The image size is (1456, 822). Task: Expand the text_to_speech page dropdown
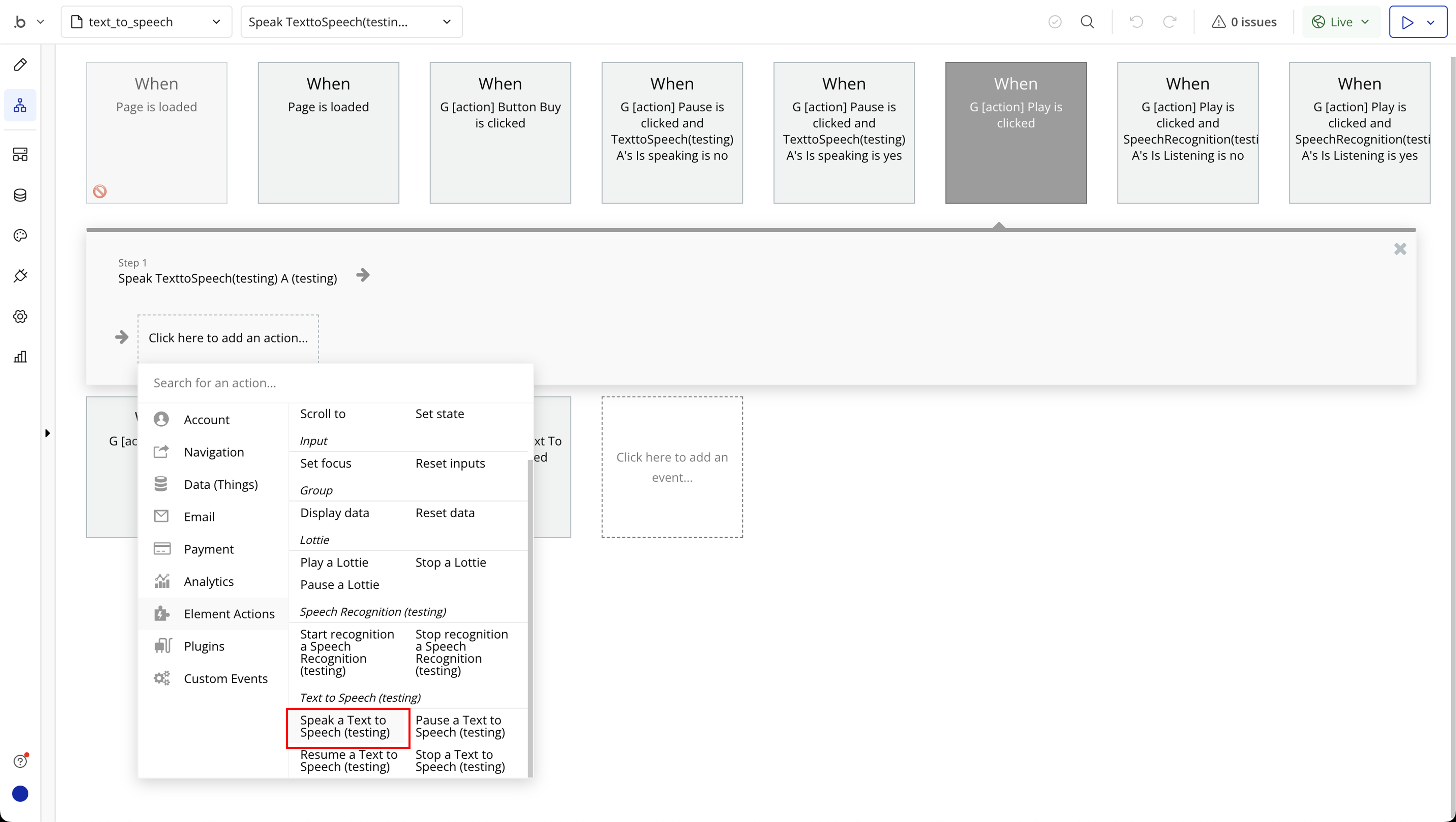(x=146, y=22)
